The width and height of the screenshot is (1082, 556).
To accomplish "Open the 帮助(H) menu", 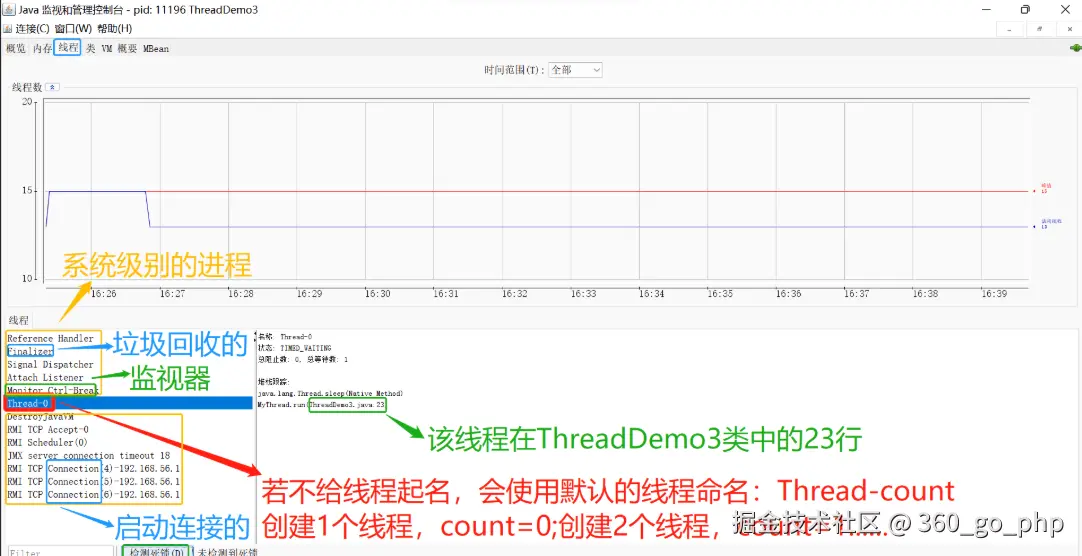I will (115, 29).
